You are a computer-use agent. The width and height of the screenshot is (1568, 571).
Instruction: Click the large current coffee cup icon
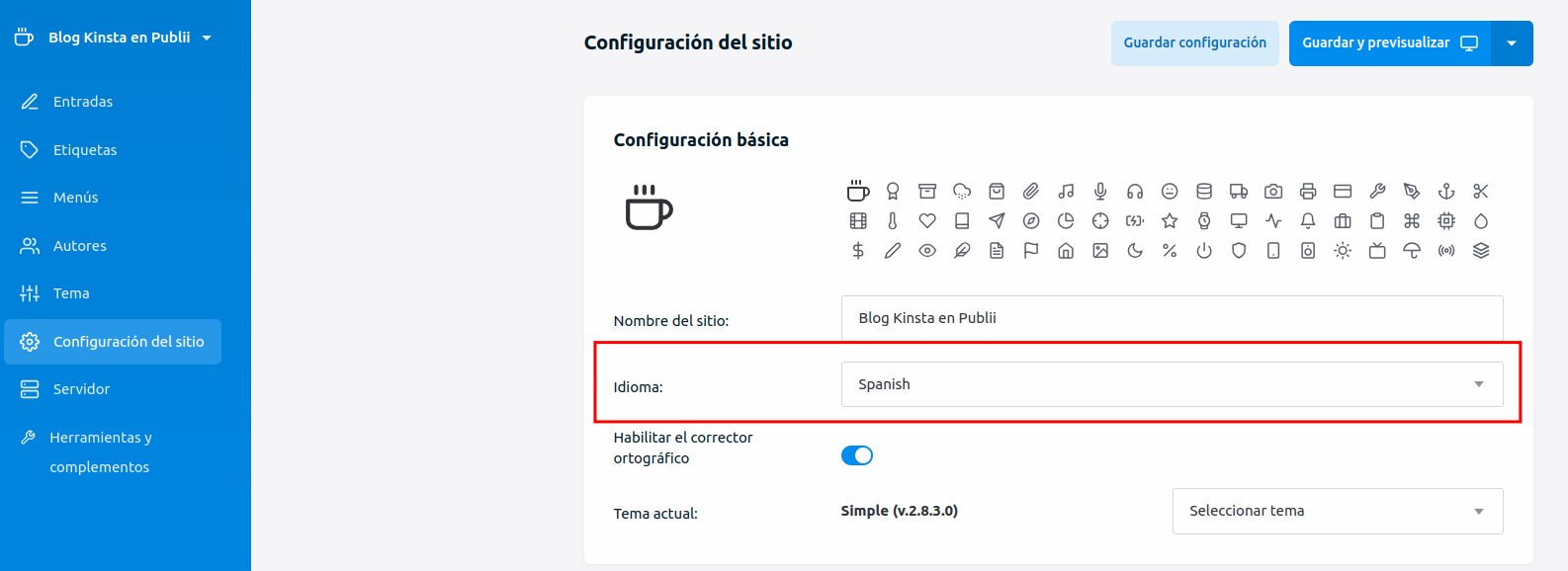click(649, 207)
